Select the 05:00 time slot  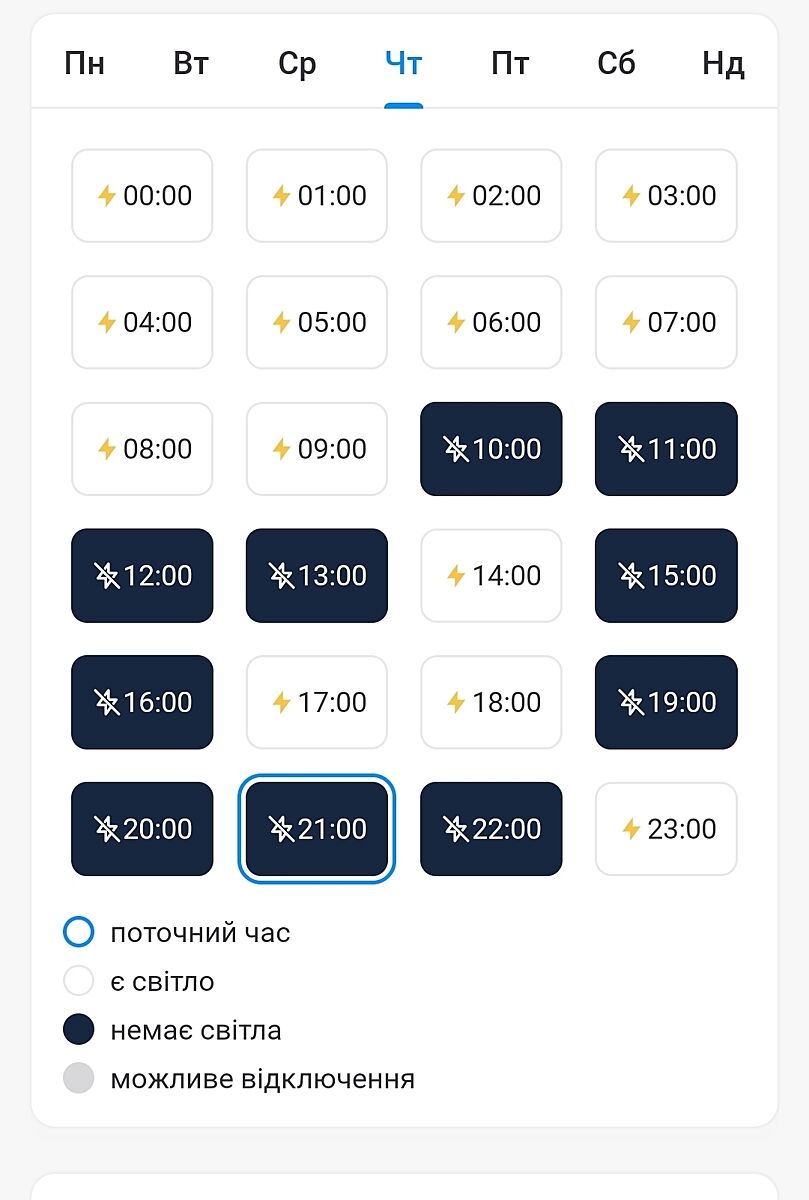[316, 322]
